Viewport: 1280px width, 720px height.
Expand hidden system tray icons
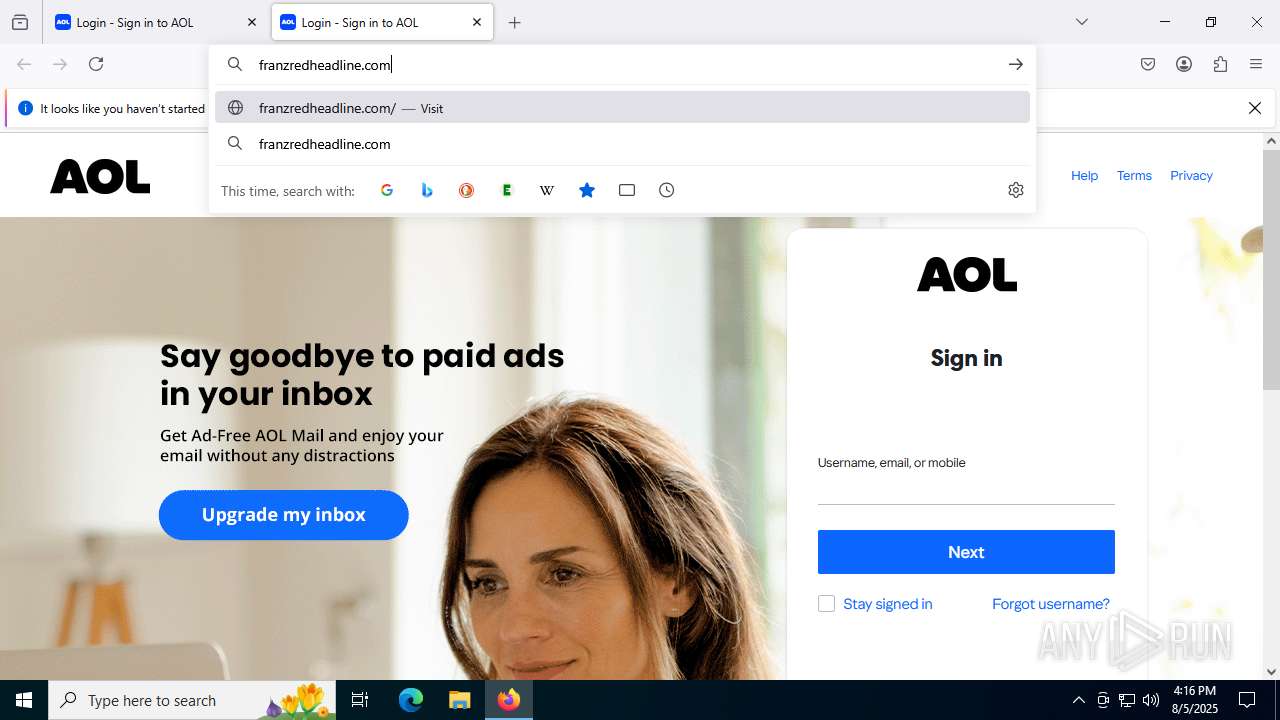coord(1078,700)
